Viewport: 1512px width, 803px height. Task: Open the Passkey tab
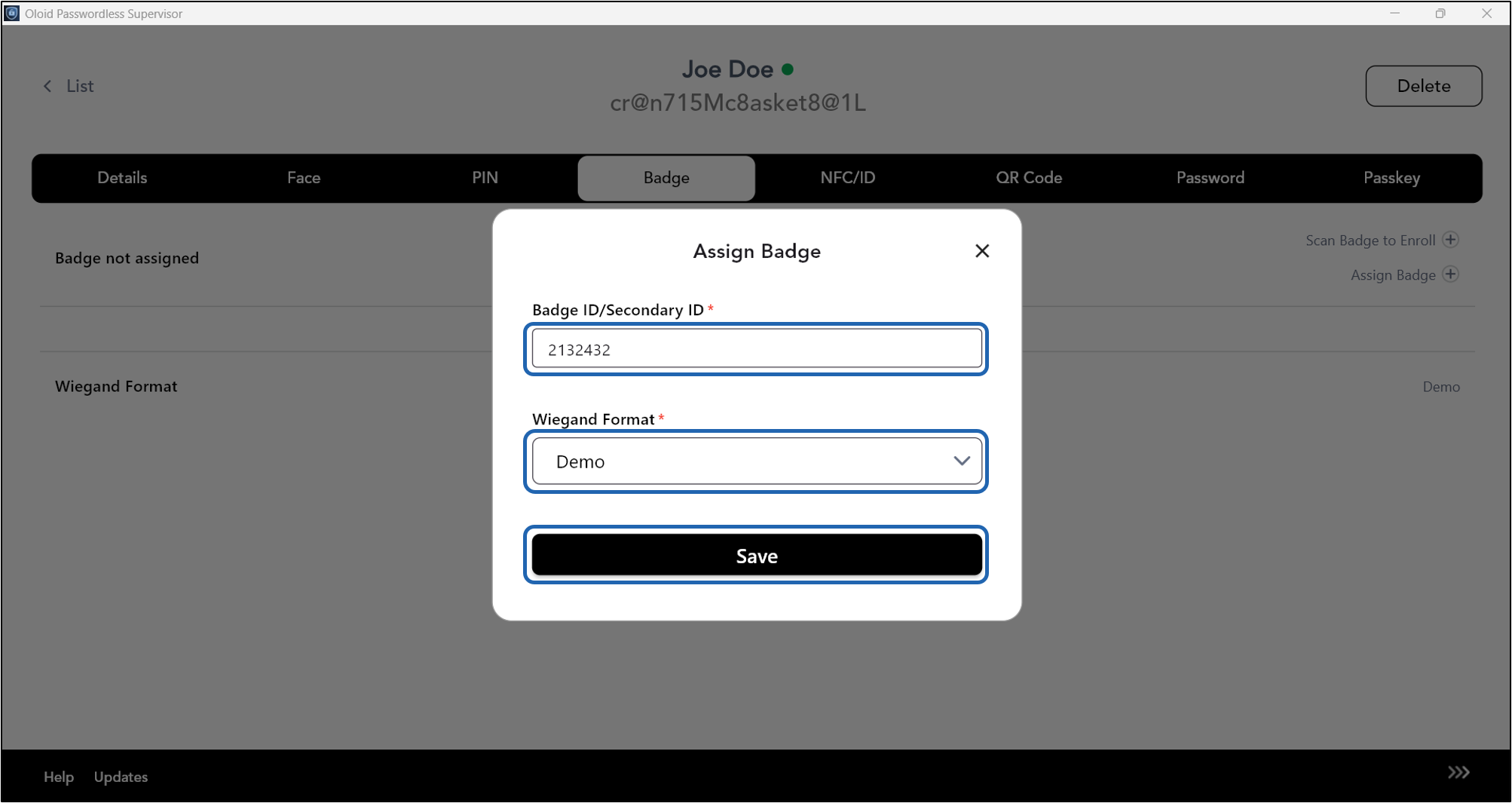coord(1391,178)
